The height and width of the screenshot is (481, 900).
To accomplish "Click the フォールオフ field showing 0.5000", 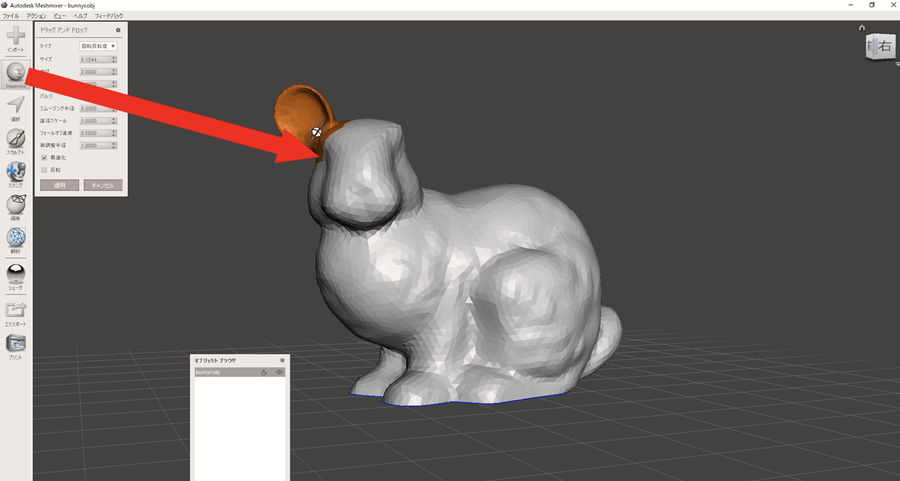I will tap(98, 133).
